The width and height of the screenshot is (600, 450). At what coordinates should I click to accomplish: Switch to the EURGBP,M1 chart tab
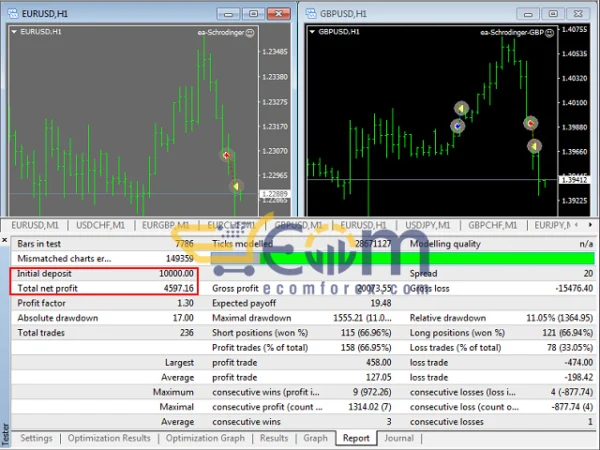(165, 225)
